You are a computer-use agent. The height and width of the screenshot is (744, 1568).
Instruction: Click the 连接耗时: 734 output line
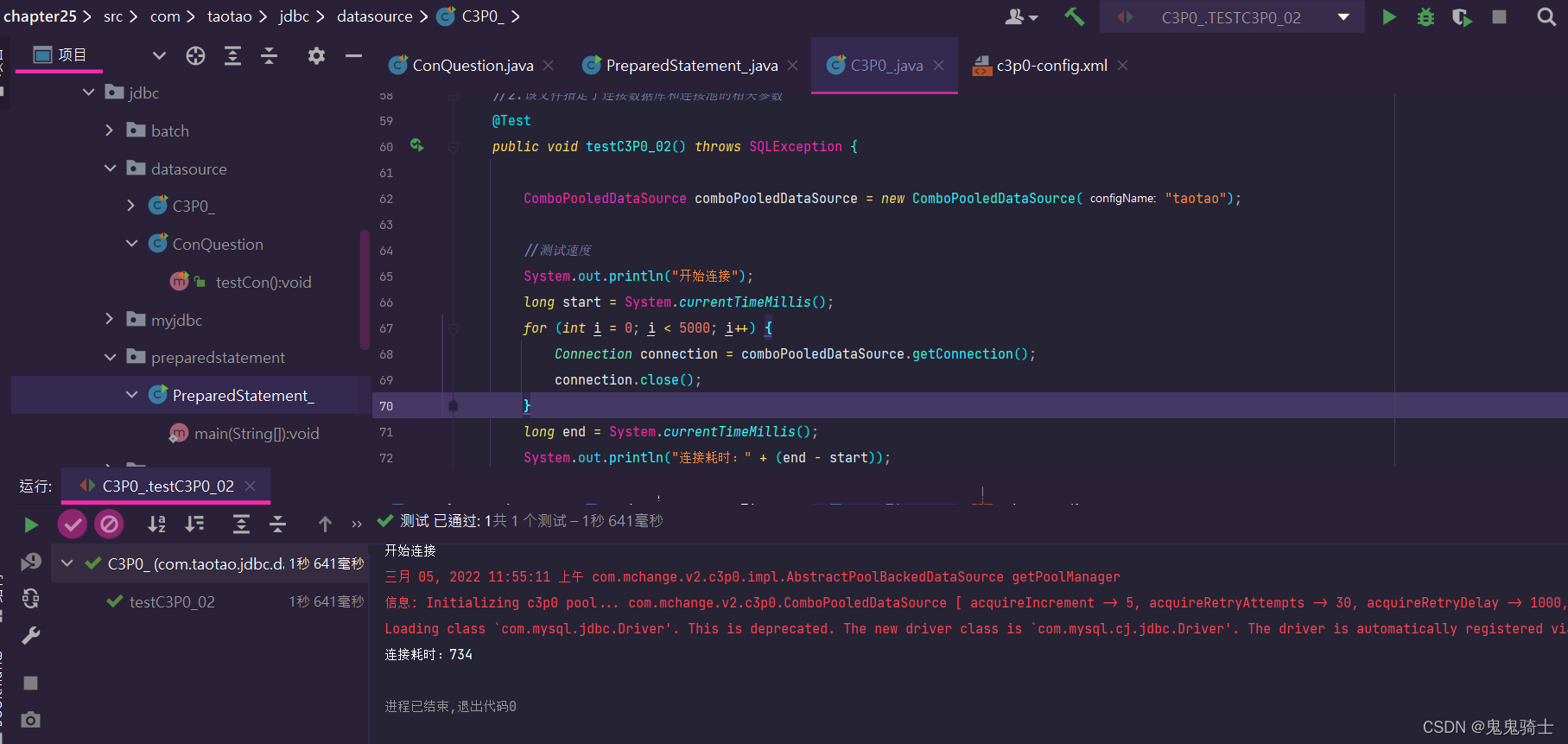pos(429,654)
